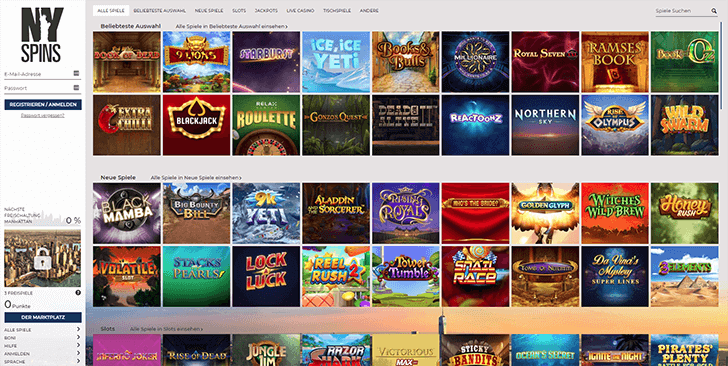Launch the Starburst slot

pyautogui.click(x=266, y=62)
